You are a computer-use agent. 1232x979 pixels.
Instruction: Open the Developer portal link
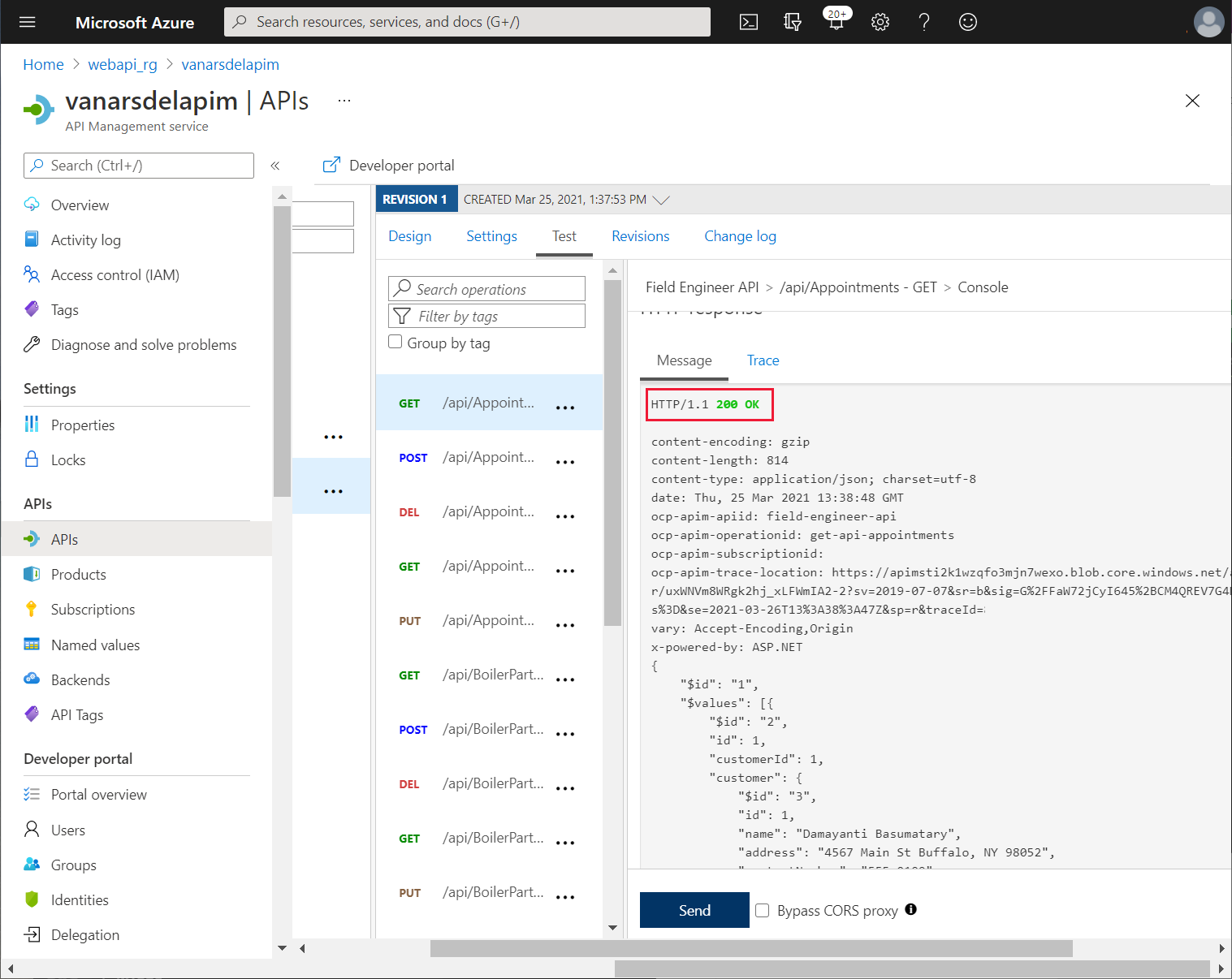390,166
